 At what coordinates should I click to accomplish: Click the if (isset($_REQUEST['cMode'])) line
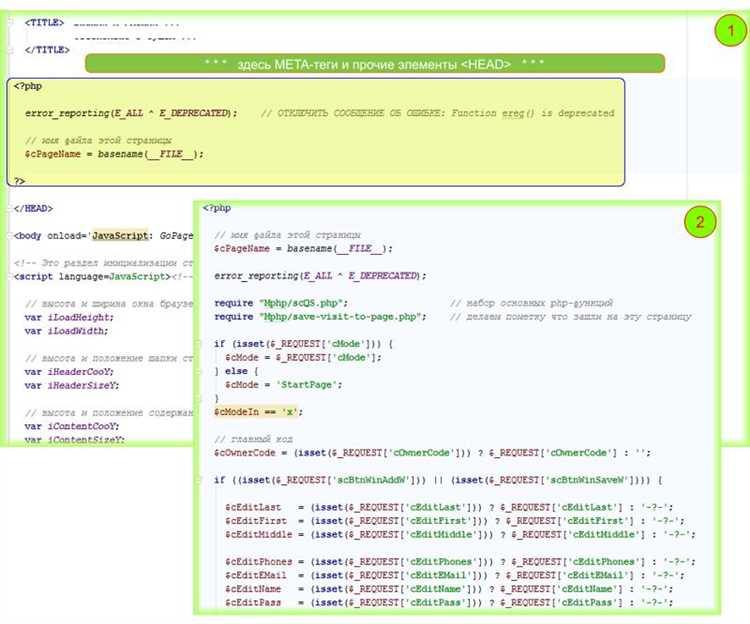coord(303,344)
